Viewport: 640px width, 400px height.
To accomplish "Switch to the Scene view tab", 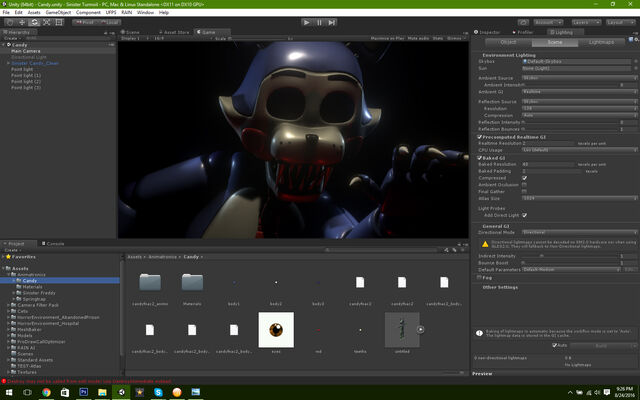I will point(130,32).
